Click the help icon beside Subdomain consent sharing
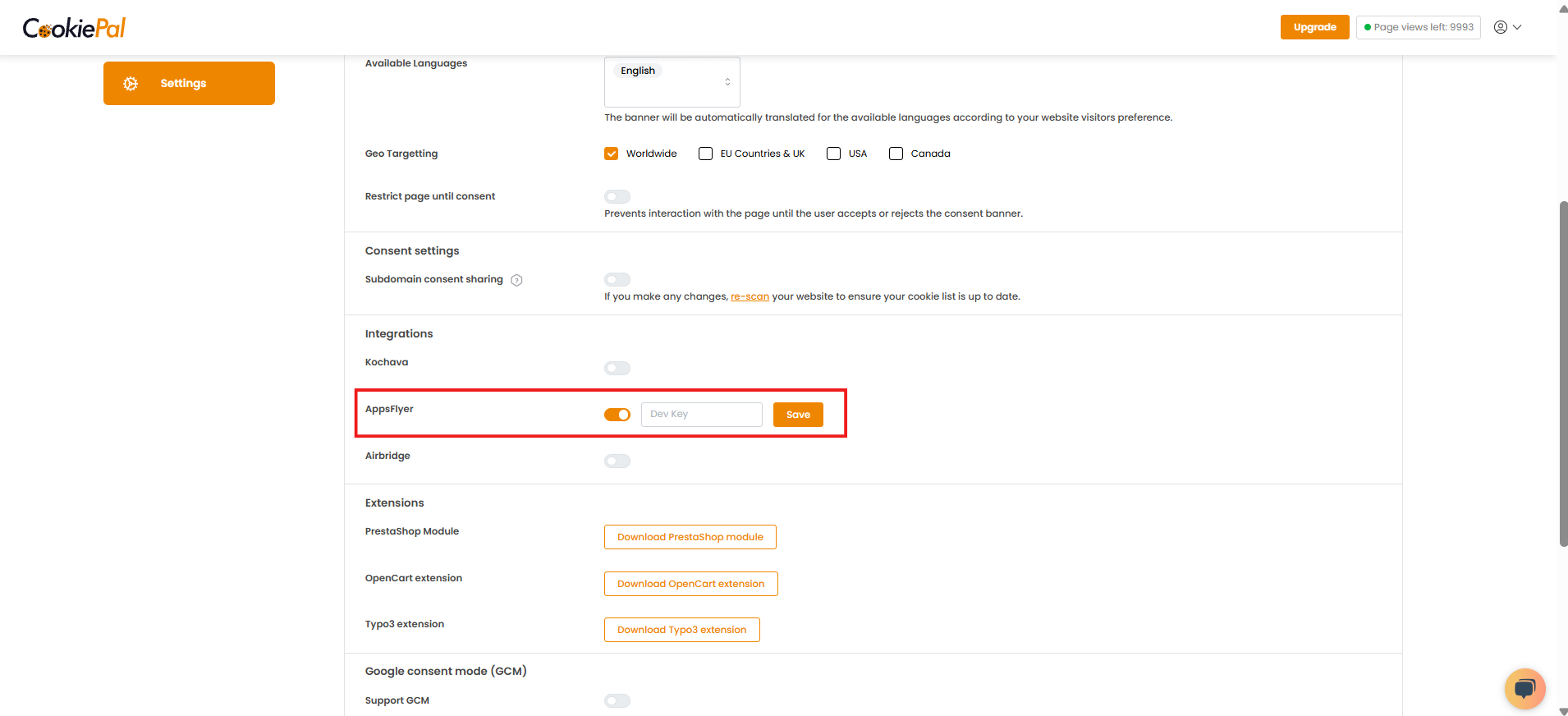 pos(516,280)
